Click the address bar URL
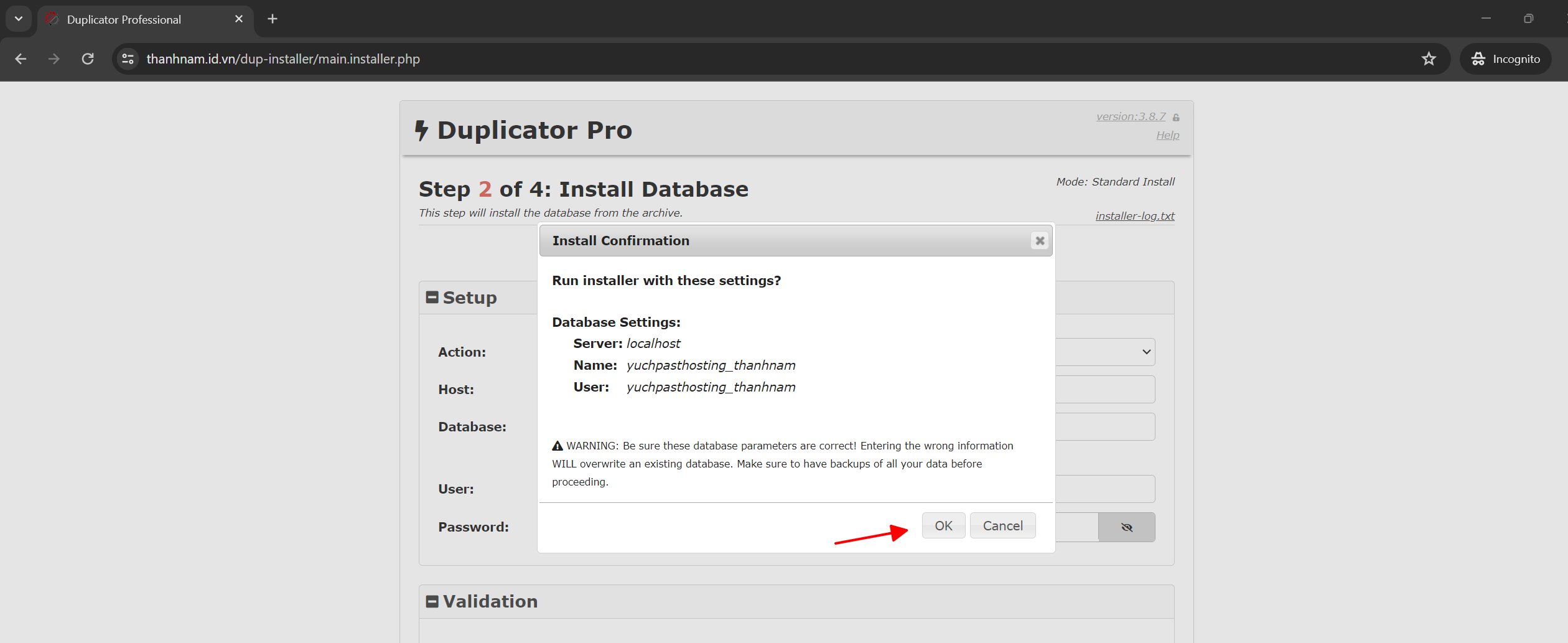The width and height of the screenshot is (1568, 643). click(283, 59)
